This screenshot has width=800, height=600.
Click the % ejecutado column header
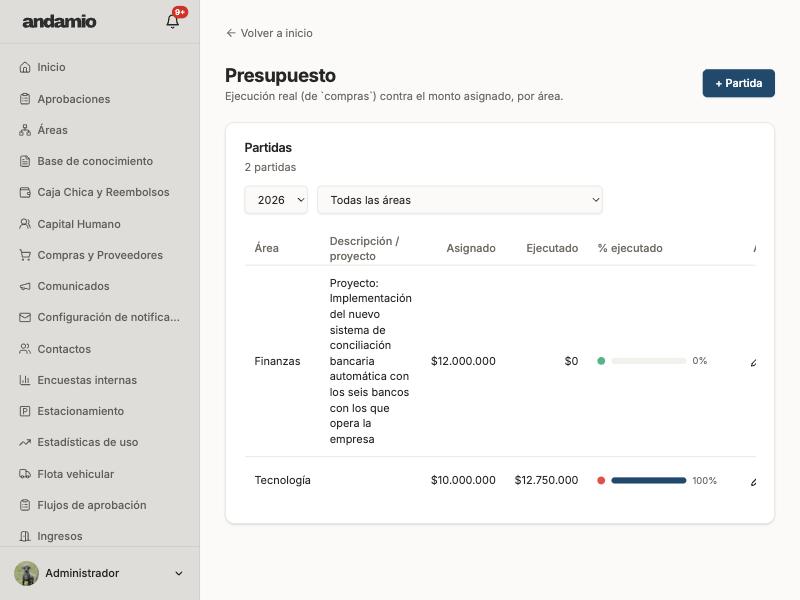(x=630, y=248)
